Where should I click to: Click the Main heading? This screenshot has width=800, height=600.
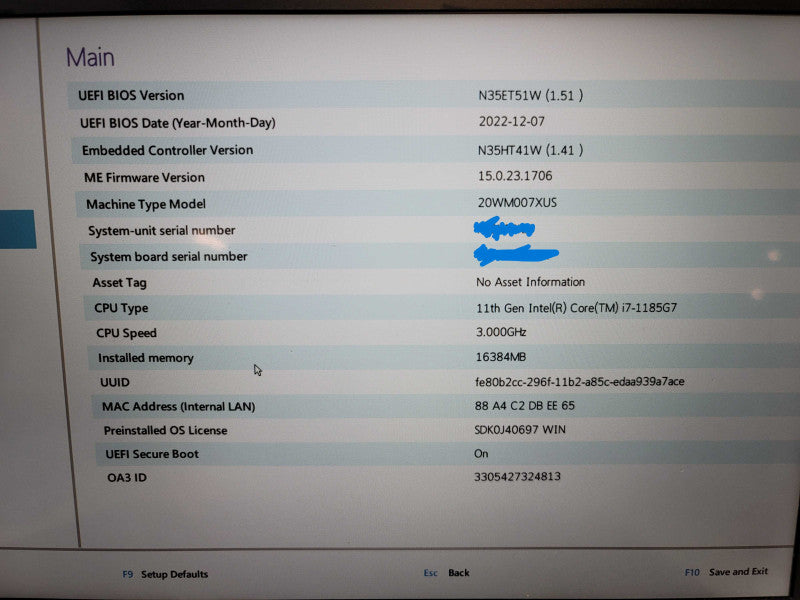tap(90, 57)
